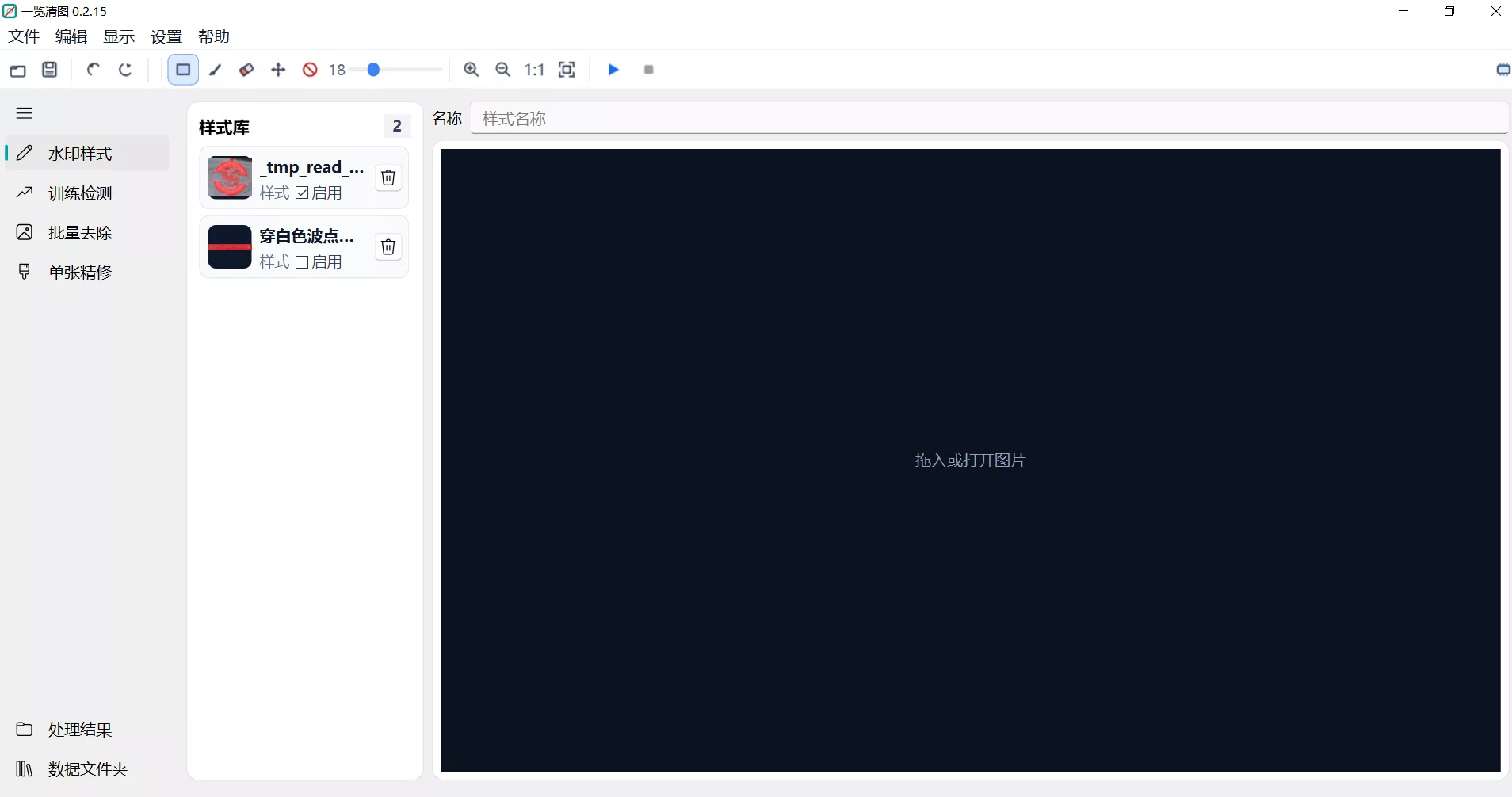The image size is (1512, 797).
Task: Fit image to window
Action: tap(567, 70)
